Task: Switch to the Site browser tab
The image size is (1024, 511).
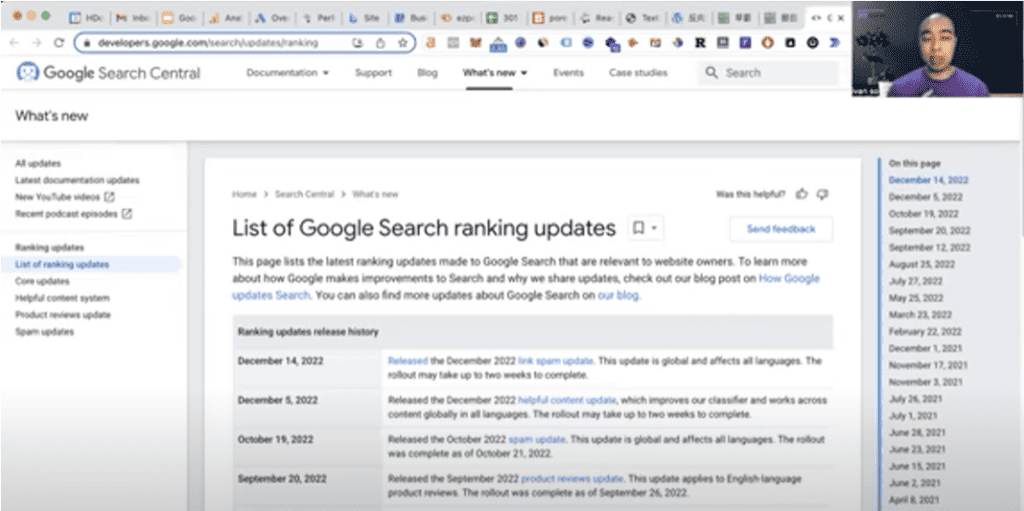Action: (364, 18)
